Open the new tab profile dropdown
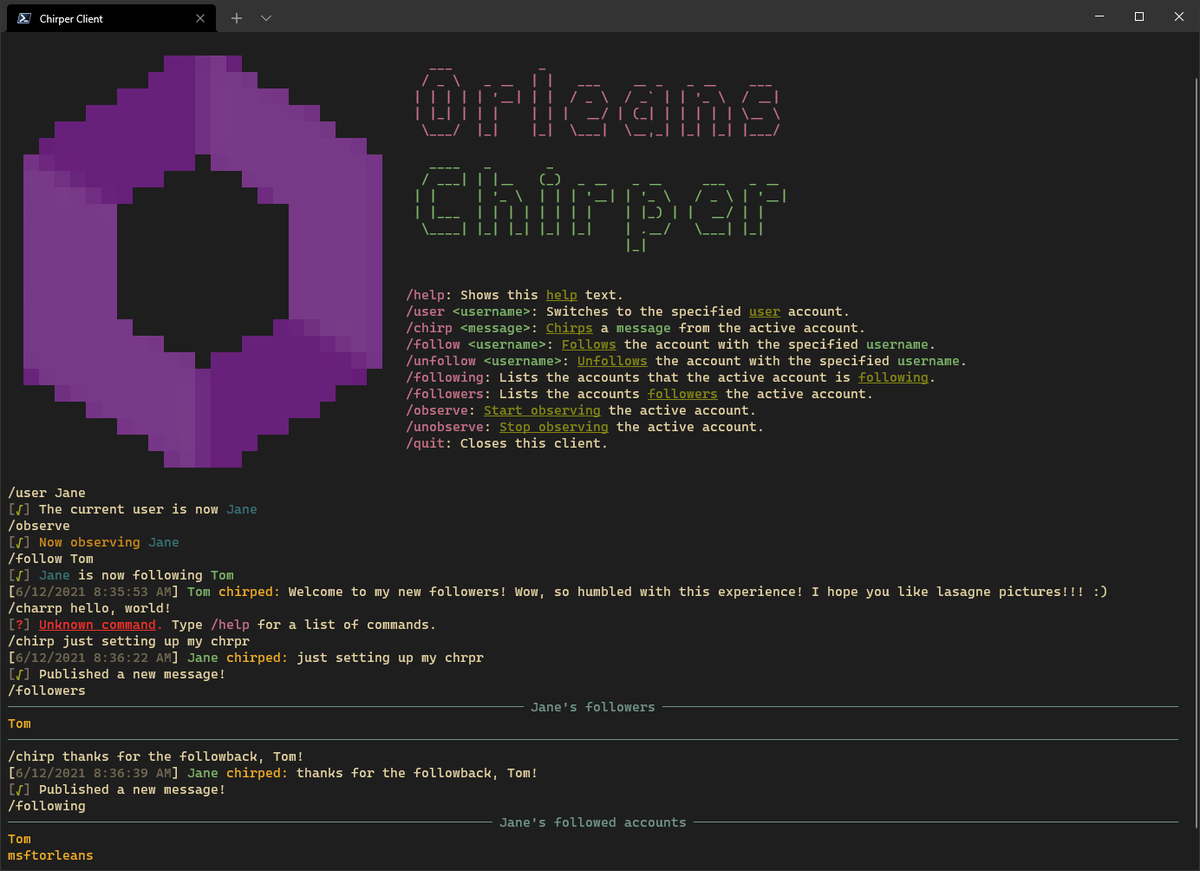The image size is (1200, 871). click(x=265, y=18)
